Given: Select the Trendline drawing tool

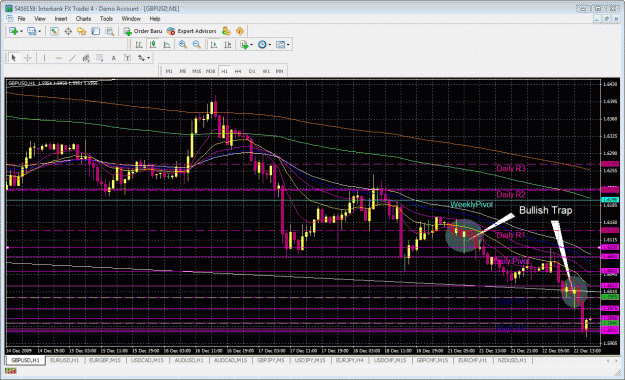Looking at the screenshot, I should [72, 58].
